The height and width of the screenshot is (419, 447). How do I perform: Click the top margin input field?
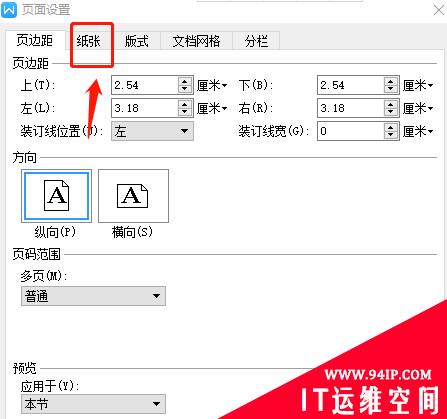point(145,85)
